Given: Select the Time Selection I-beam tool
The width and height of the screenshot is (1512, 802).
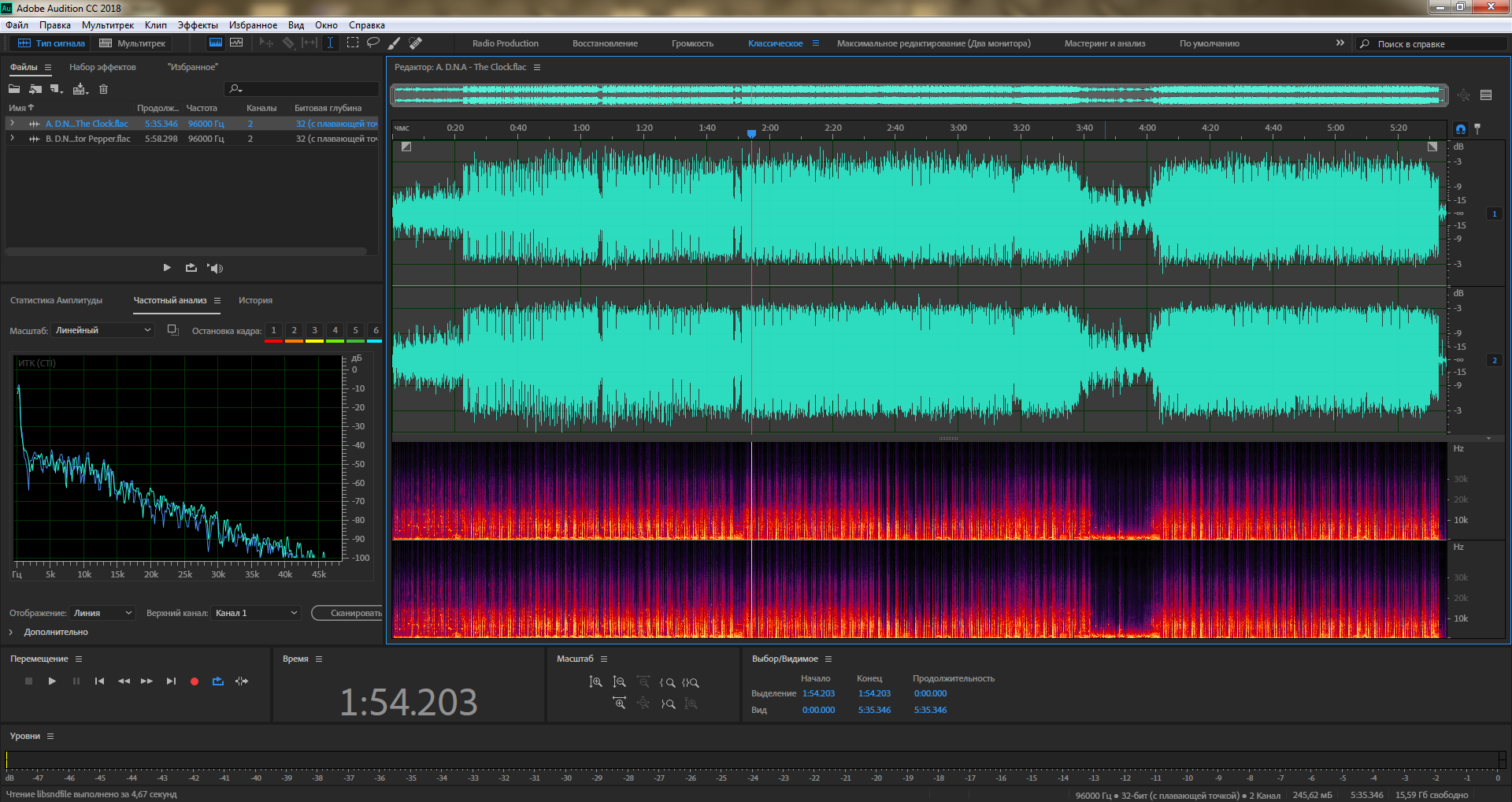Looking at the screenshot, I should point(330,43).
